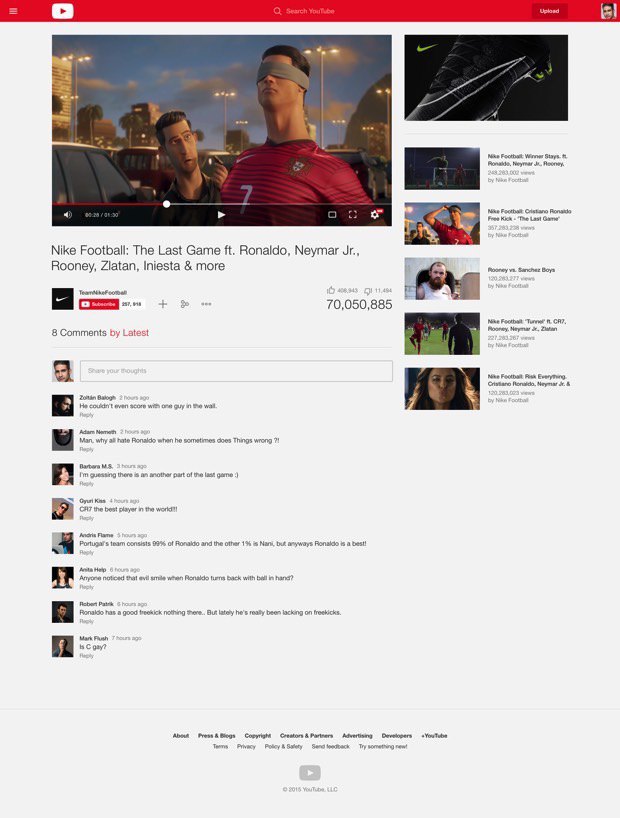
Task: Open 'Cristiano Ronaldo Free Kick' video title
Action: point(529,215)
